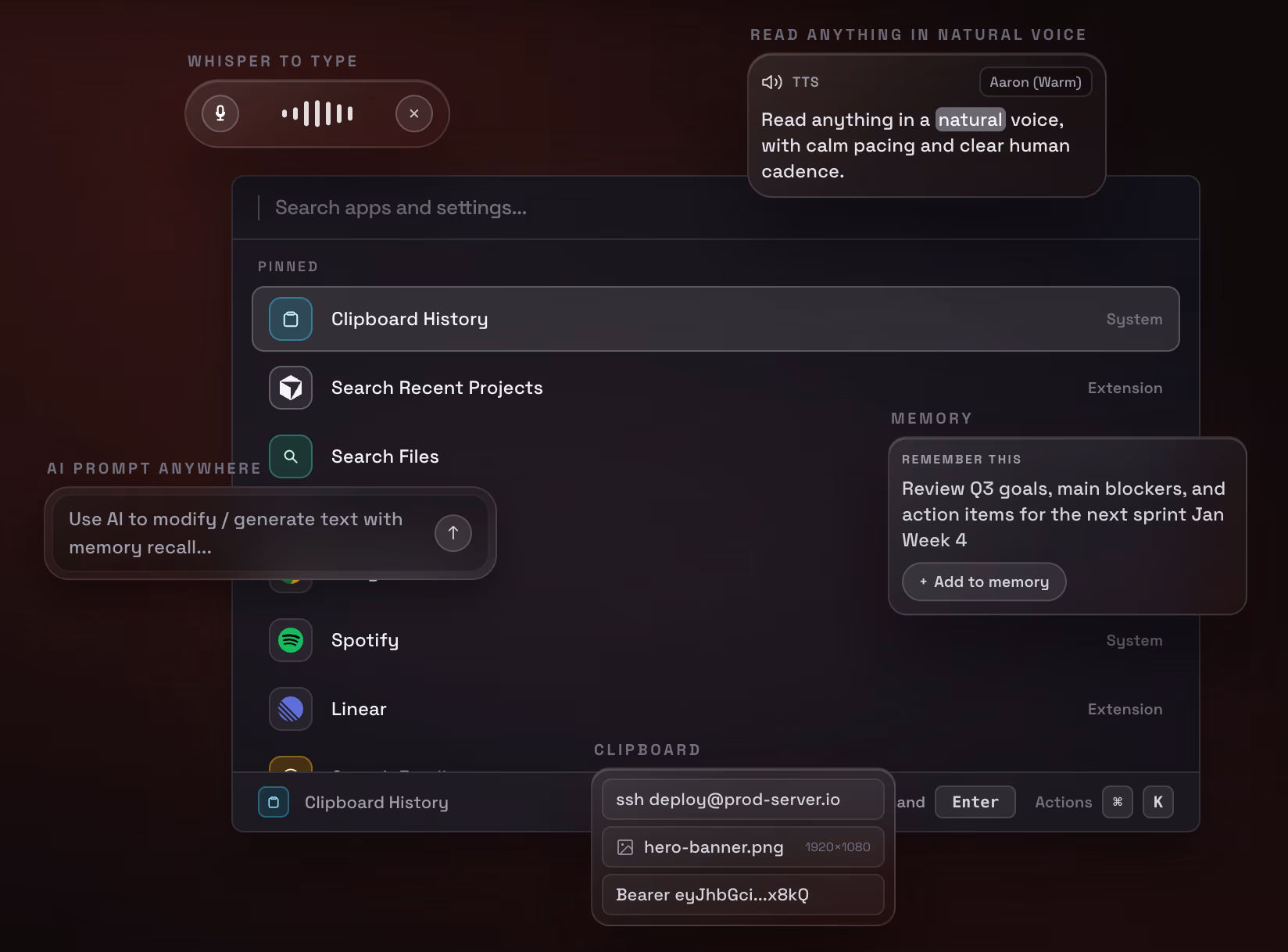Click the K shortcut key badge
Image resolution: width=1288 pixels, height=952 pixels.
click(x=1158, y=802)
